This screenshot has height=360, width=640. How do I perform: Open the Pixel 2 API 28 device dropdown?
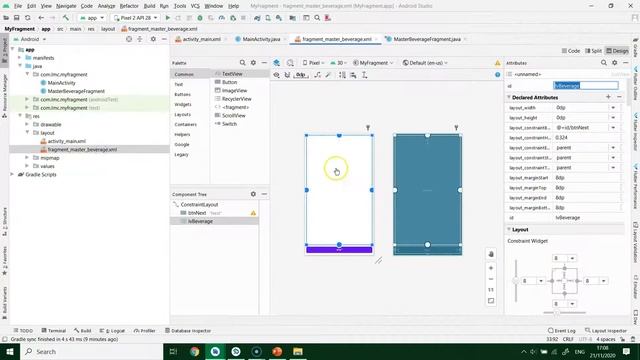click(135, 18)
